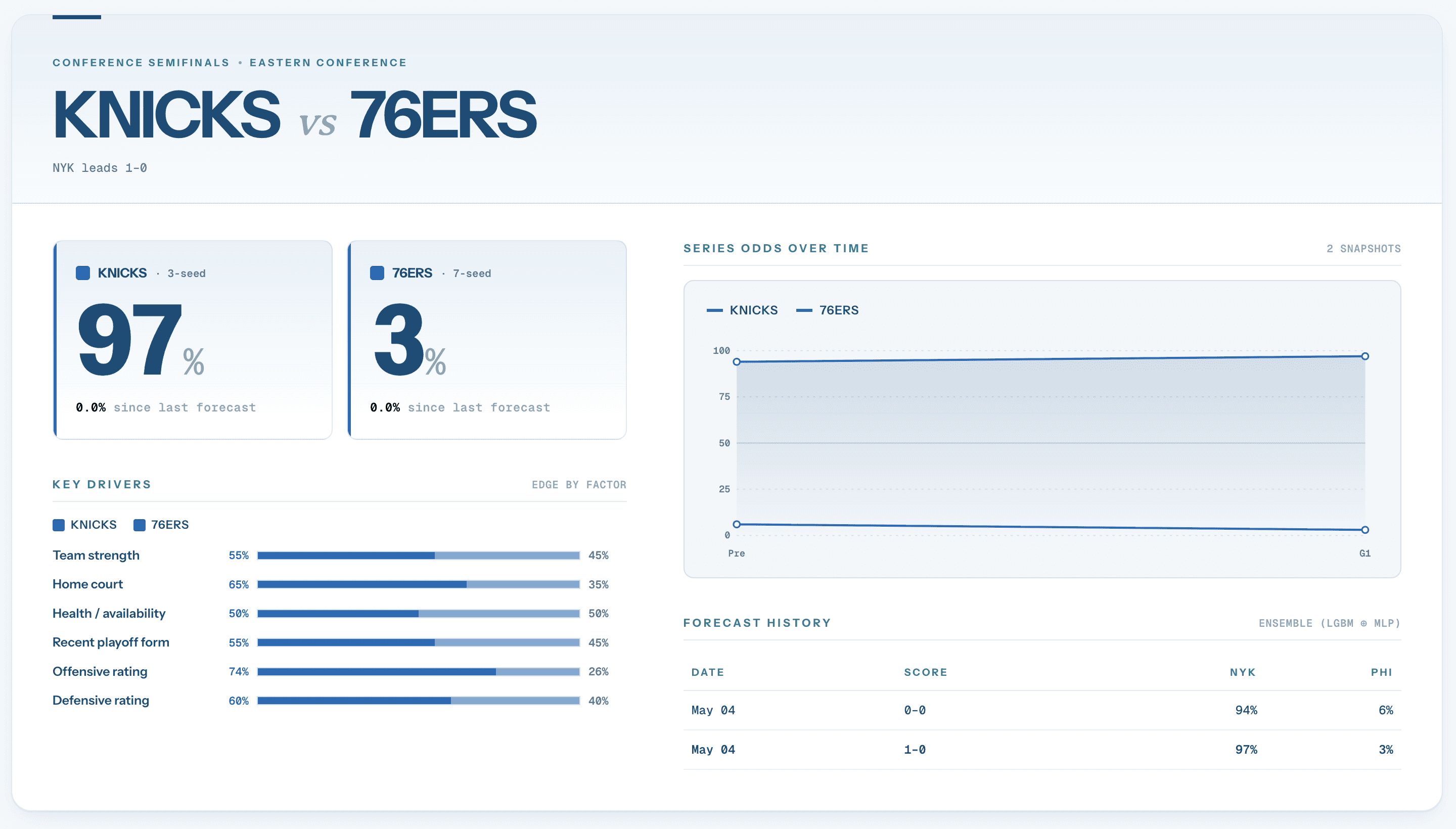The height and width of the screenshot is (829, 1456).
Task: Select the Knicks swatch in Key Drivers legend
Action: pos(59,525)
